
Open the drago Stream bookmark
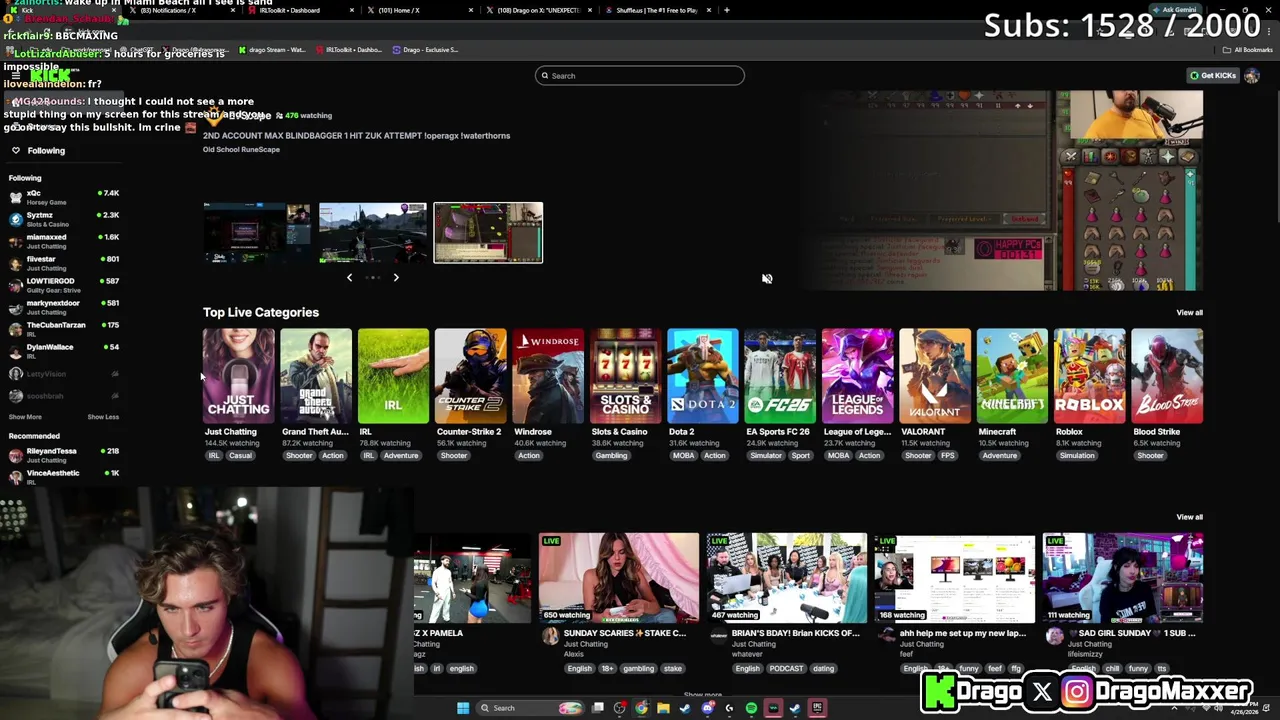click(272, 50)
